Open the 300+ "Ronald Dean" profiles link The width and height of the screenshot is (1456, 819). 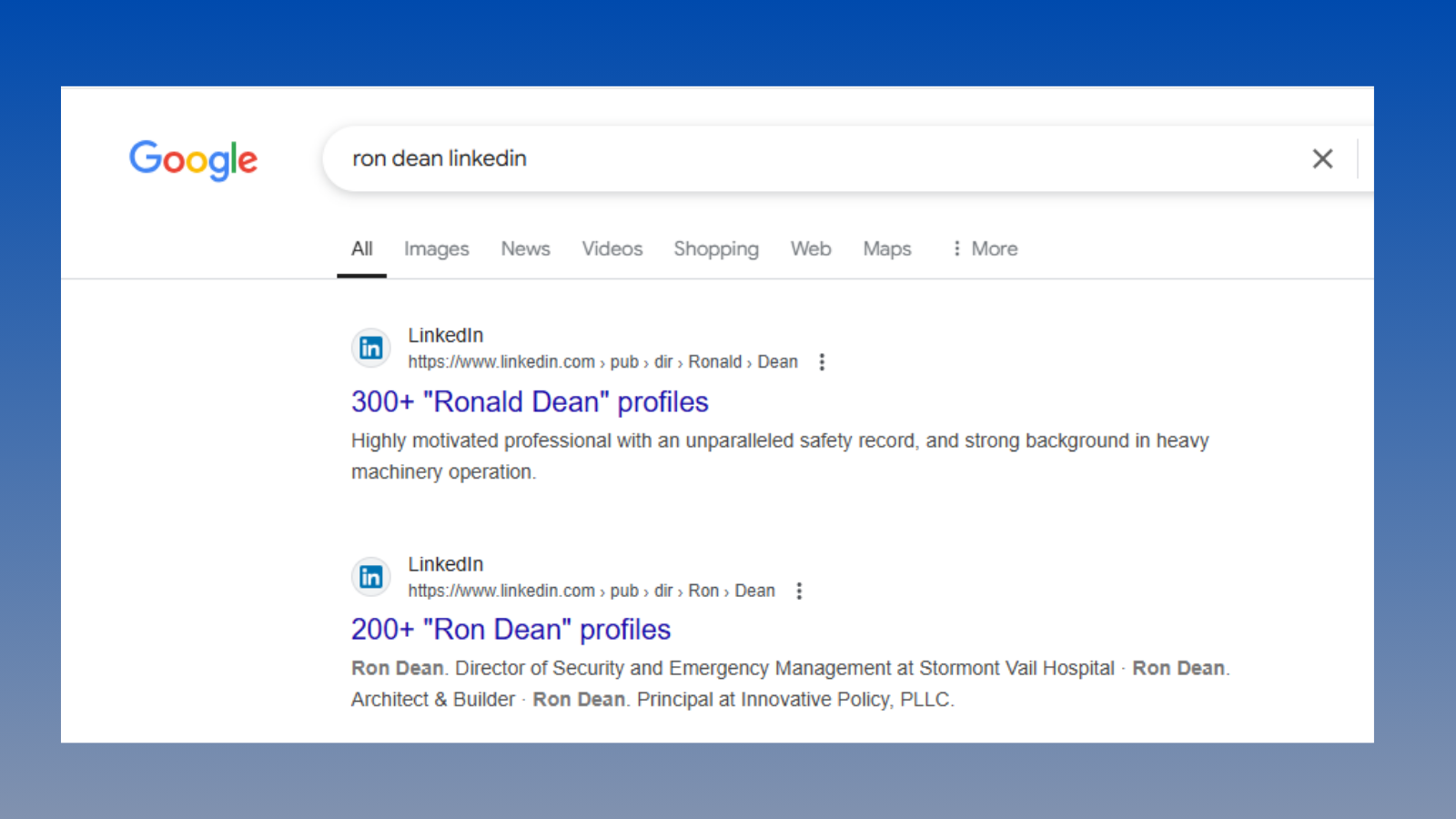click(x=530, y=401)
